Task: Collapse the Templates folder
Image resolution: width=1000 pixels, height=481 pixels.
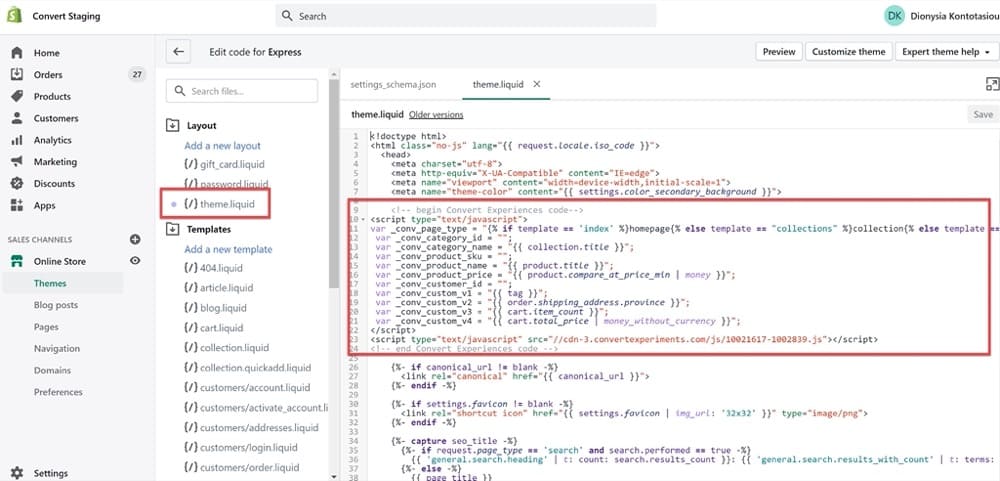Action: pos(173,229)
